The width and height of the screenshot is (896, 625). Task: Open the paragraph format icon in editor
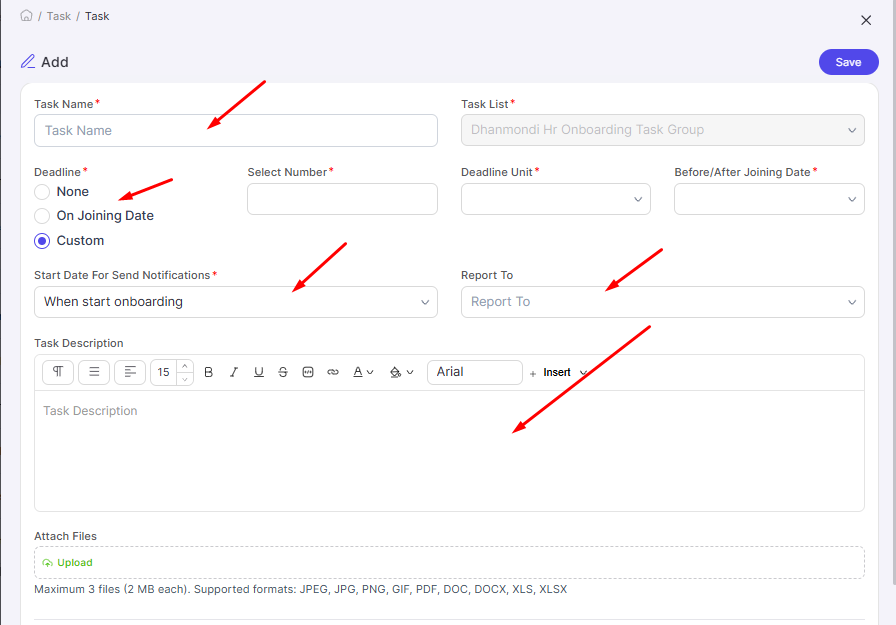[57, 372]
